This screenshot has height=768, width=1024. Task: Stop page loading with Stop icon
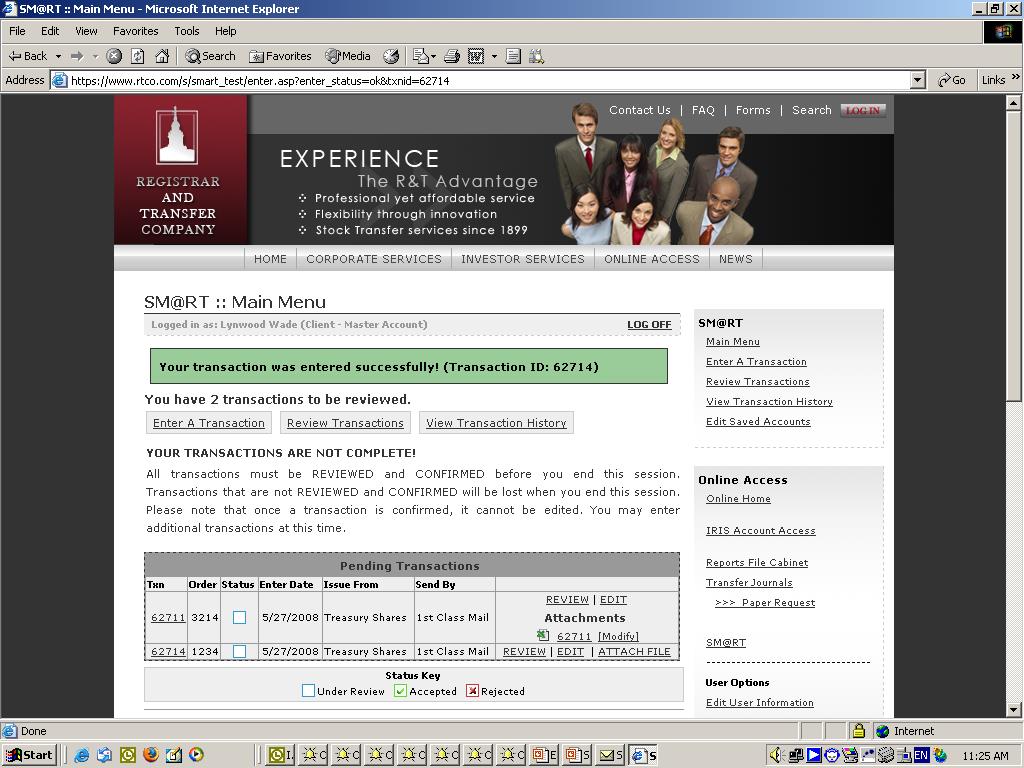point(114,56)
